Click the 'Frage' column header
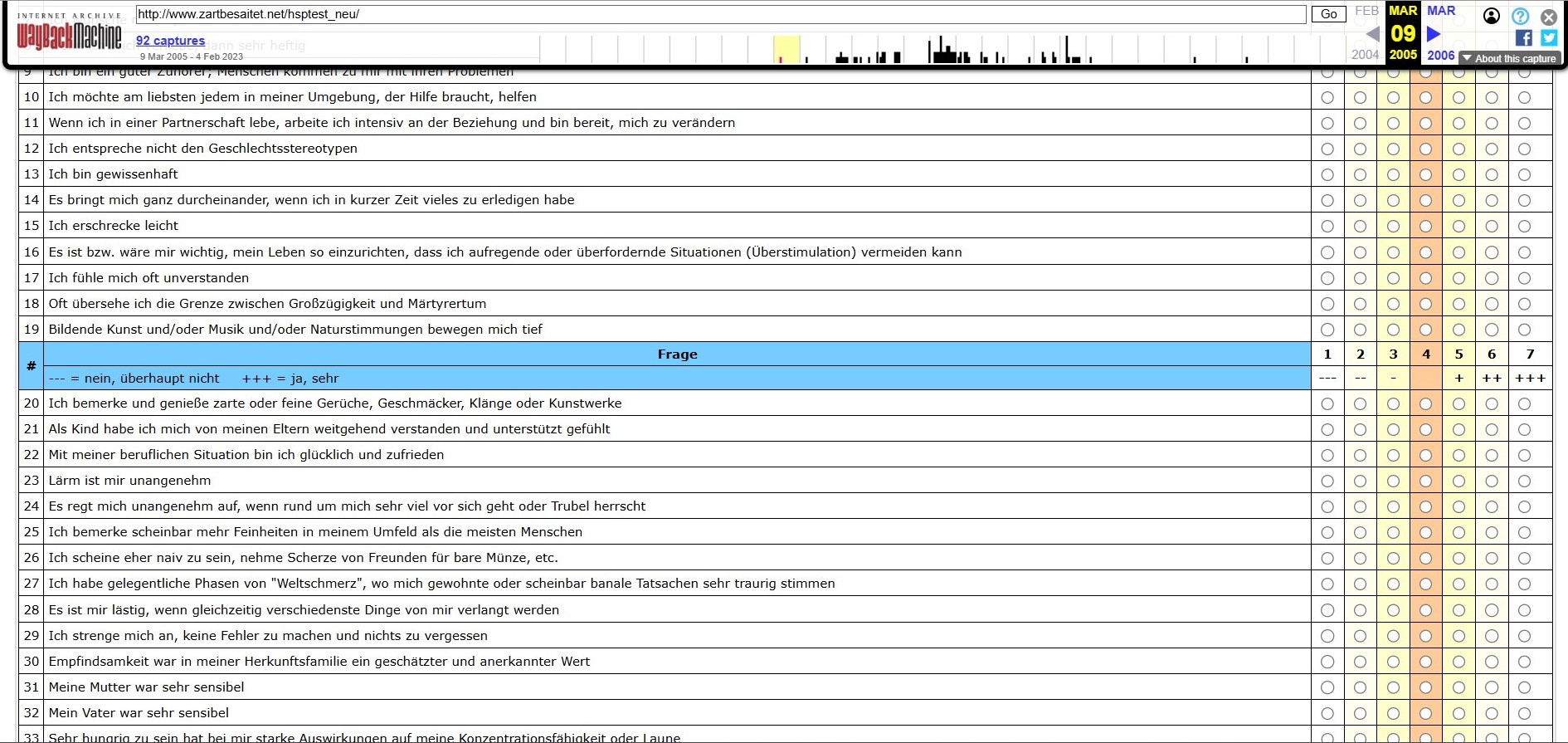The image size is (1568, 743). coord(677,354)
